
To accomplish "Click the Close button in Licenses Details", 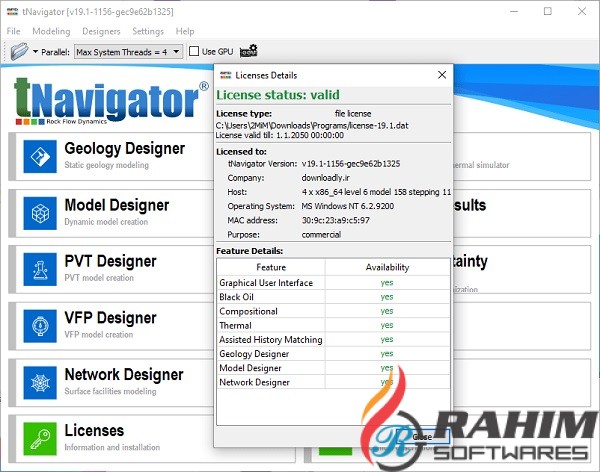I will click(x=422, y=437).
